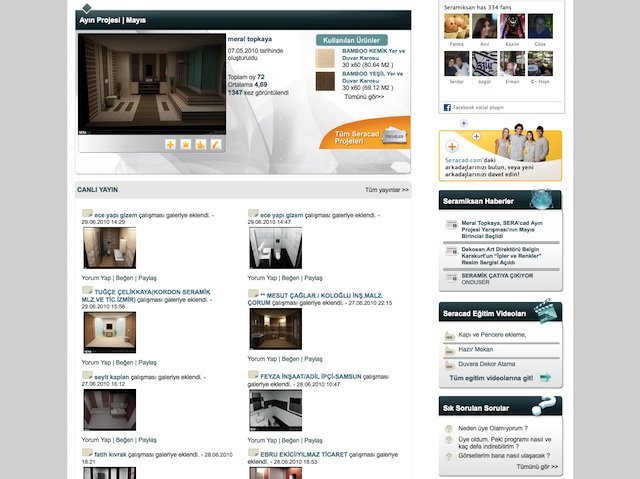The height and width of the screenshot is (479, 640).
Task: Click the news icon beside SERAMİK ÇATIYA ÇIKIYOR
Action: (451, 278)
